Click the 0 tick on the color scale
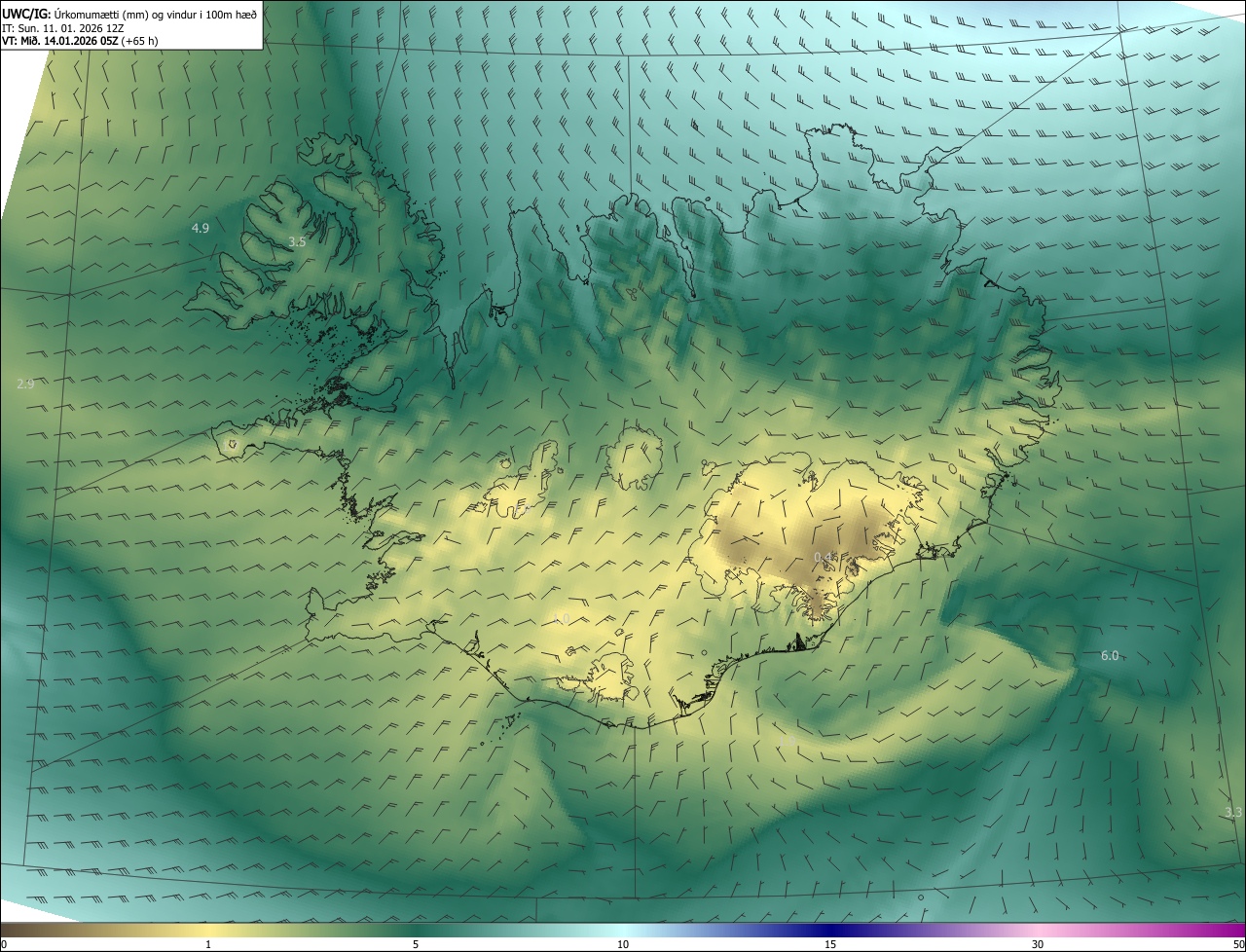The height and width of the screenshot is (952, 1246). (x=3, y=944)
